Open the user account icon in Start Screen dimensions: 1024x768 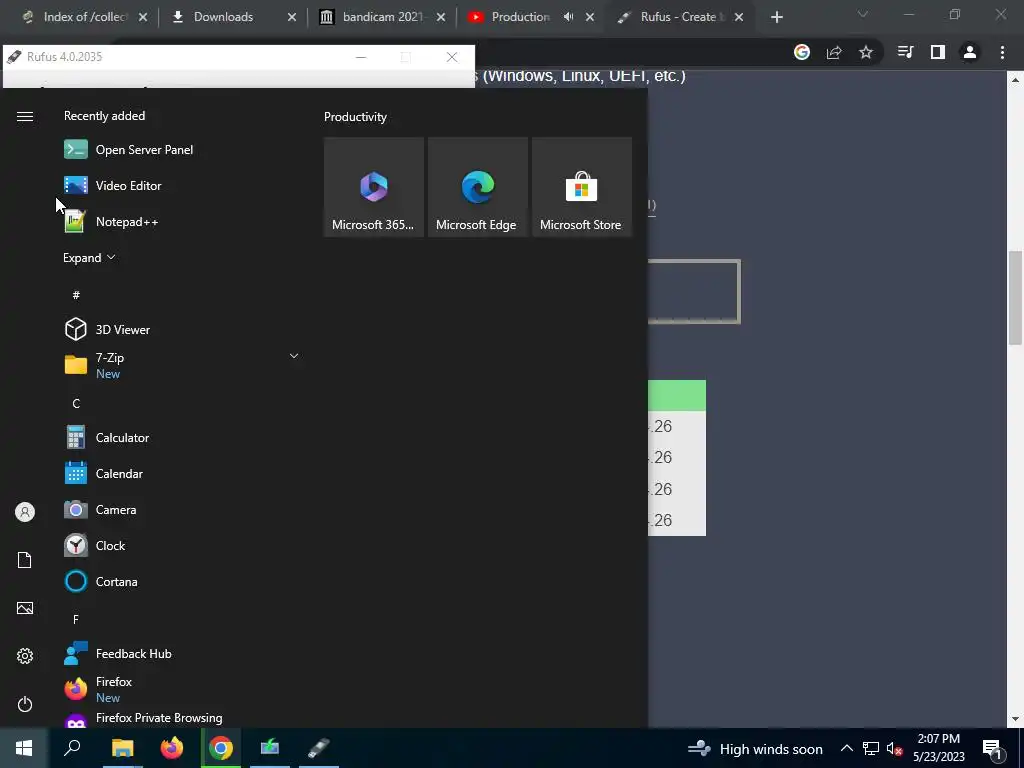click(x=25, y=512)
